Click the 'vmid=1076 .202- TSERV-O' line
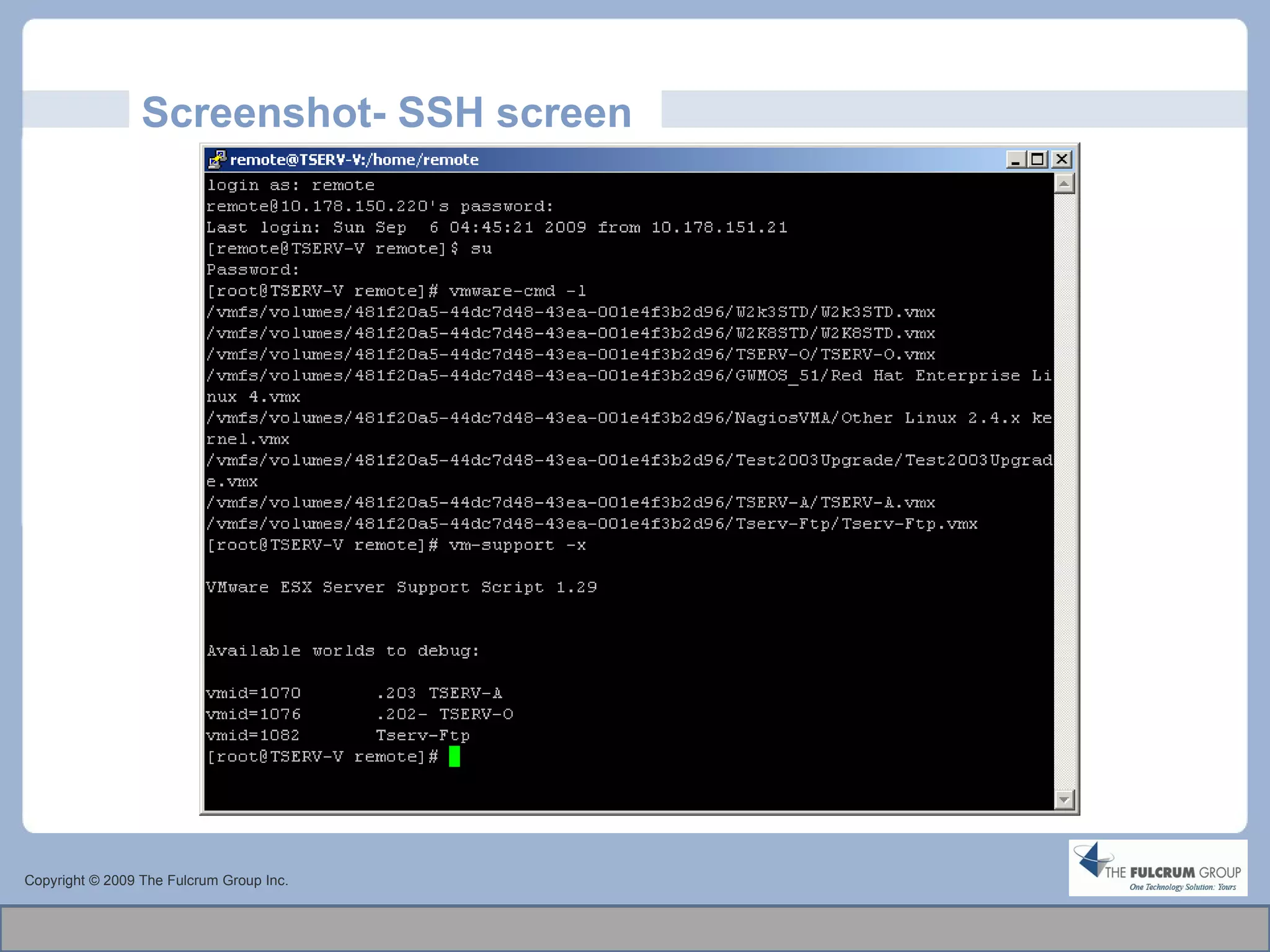Screen dimensions: 1270x952 pos(360,714)
